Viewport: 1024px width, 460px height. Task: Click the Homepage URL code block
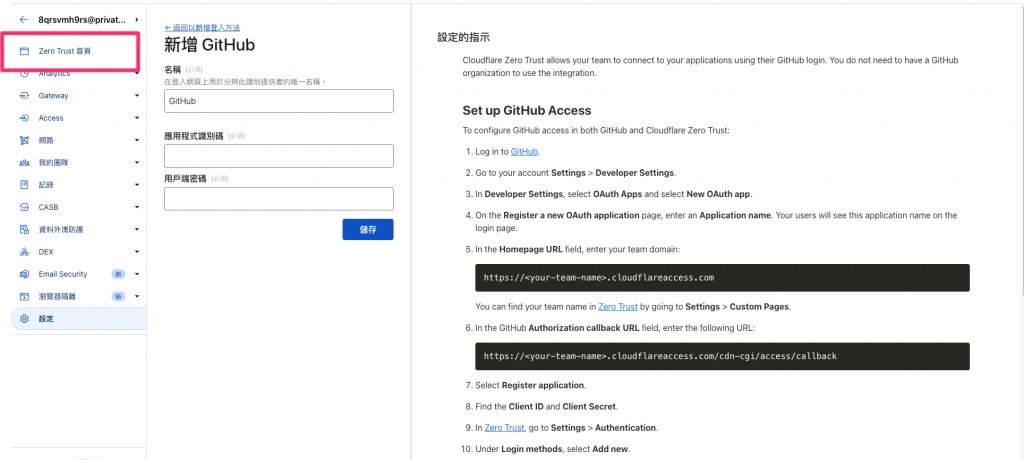[722, 278]
